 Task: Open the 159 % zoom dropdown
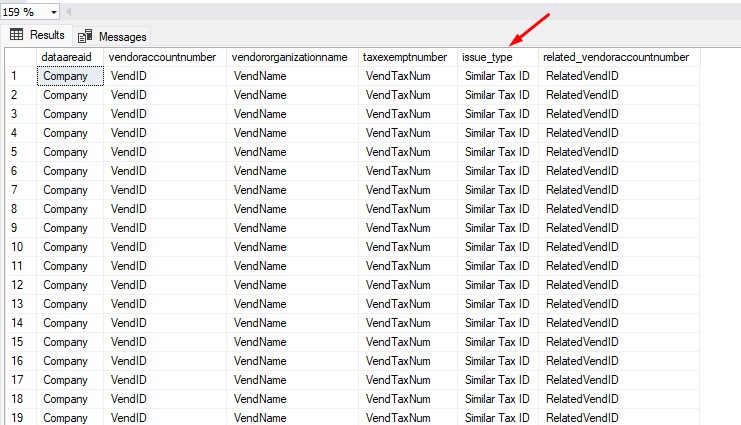[x=53, y=12]
